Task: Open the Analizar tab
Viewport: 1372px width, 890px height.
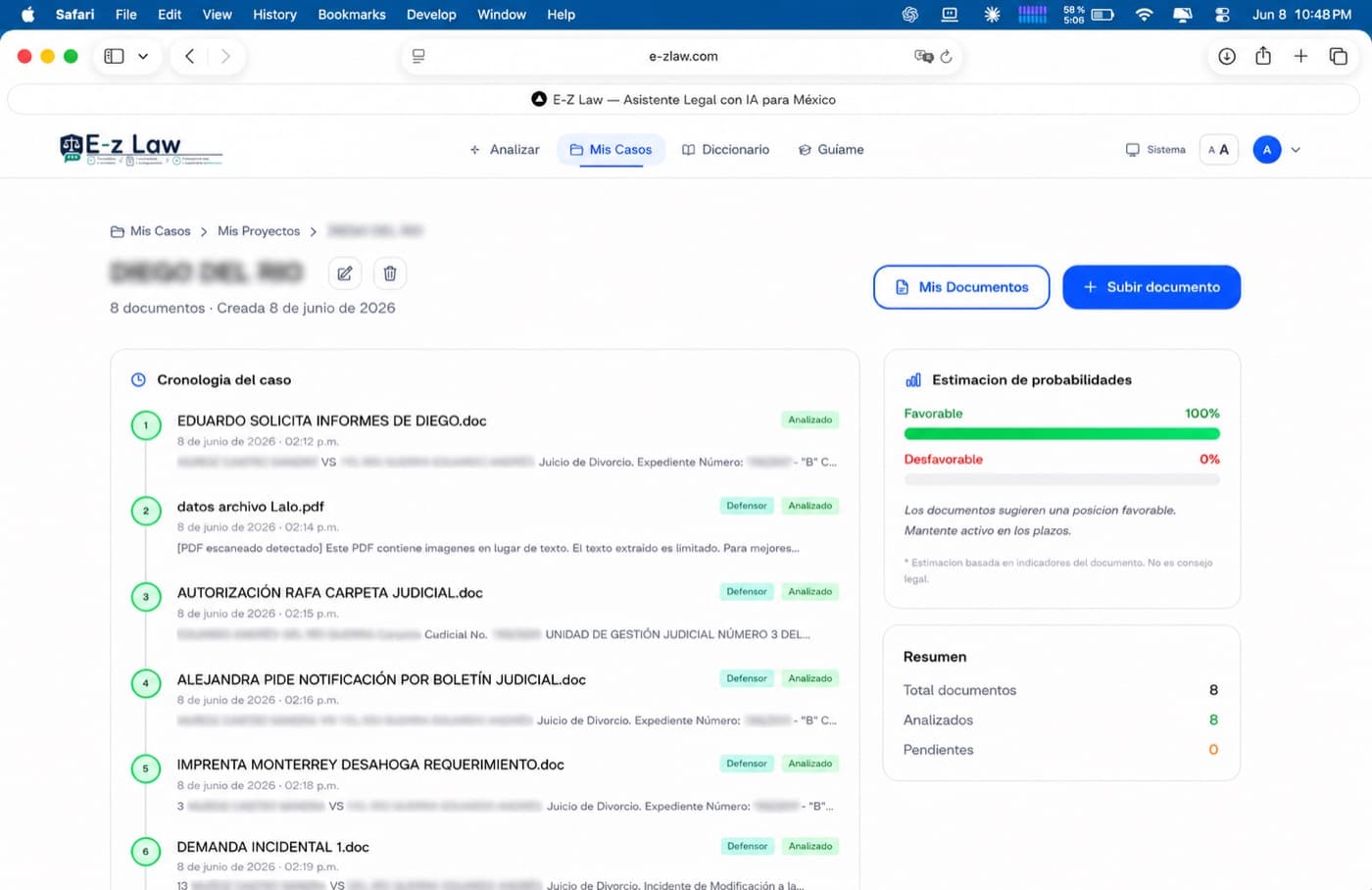Action: click(505, 150)
